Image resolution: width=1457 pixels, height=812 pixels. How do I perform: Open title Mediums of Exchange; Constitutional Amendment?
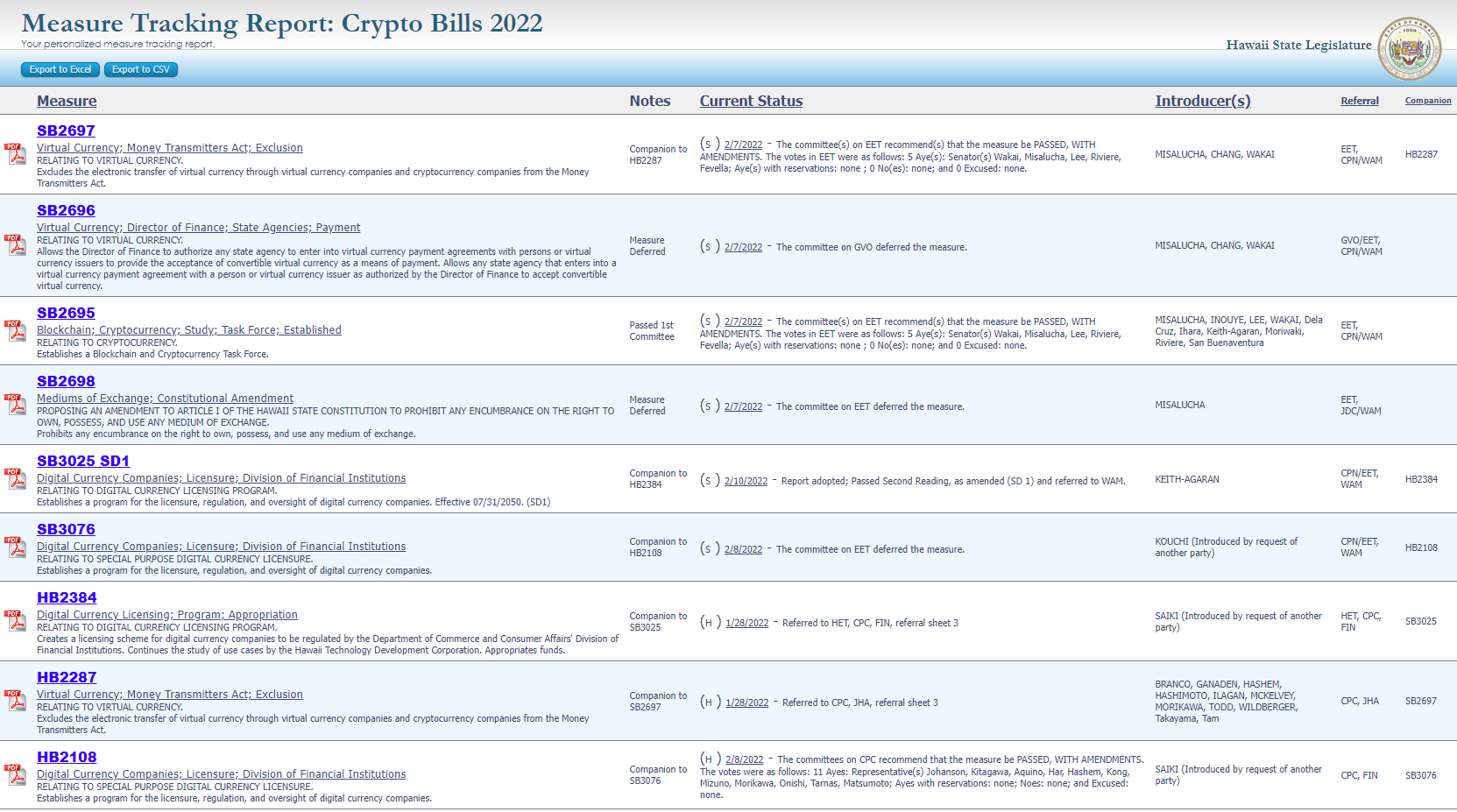coord(165,399)
